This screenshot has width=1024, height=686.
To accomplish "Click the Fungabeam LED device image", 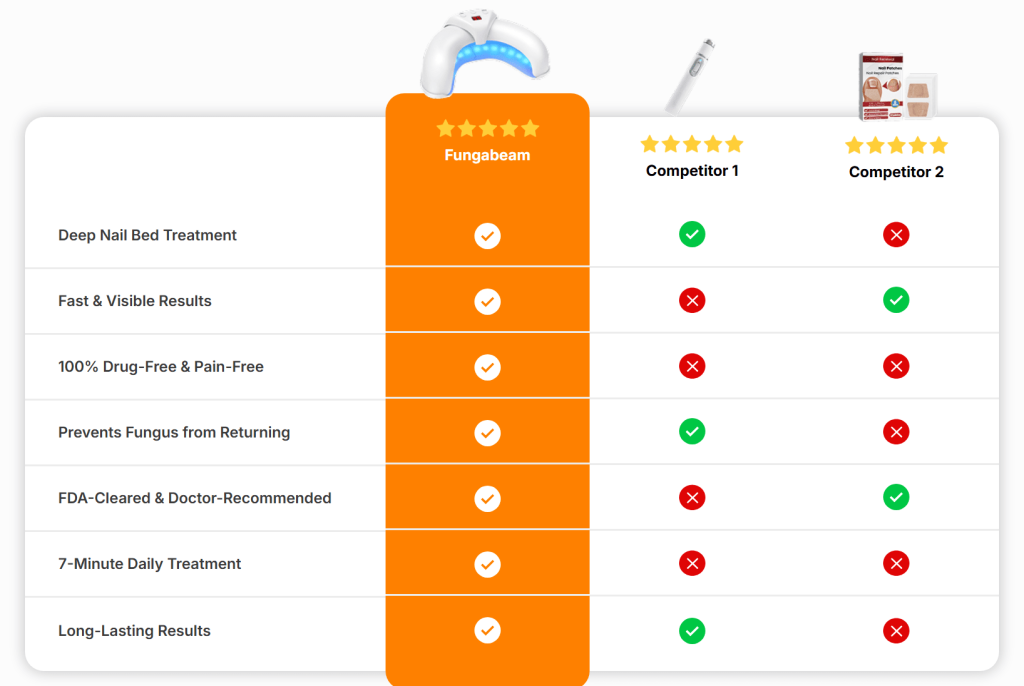I will [x=485, y=50].
